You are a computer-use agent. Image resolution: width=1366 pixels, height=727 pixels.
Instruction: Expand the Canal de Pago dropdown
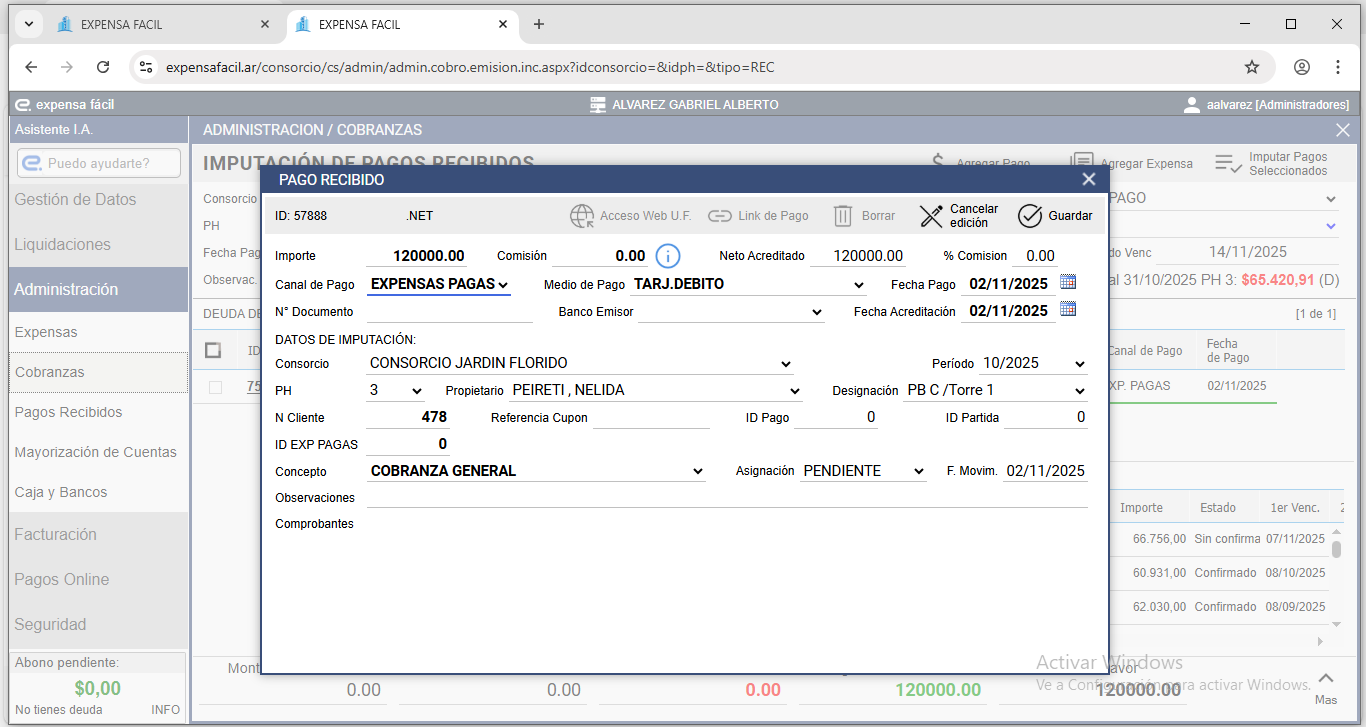[x=440, y=285]
